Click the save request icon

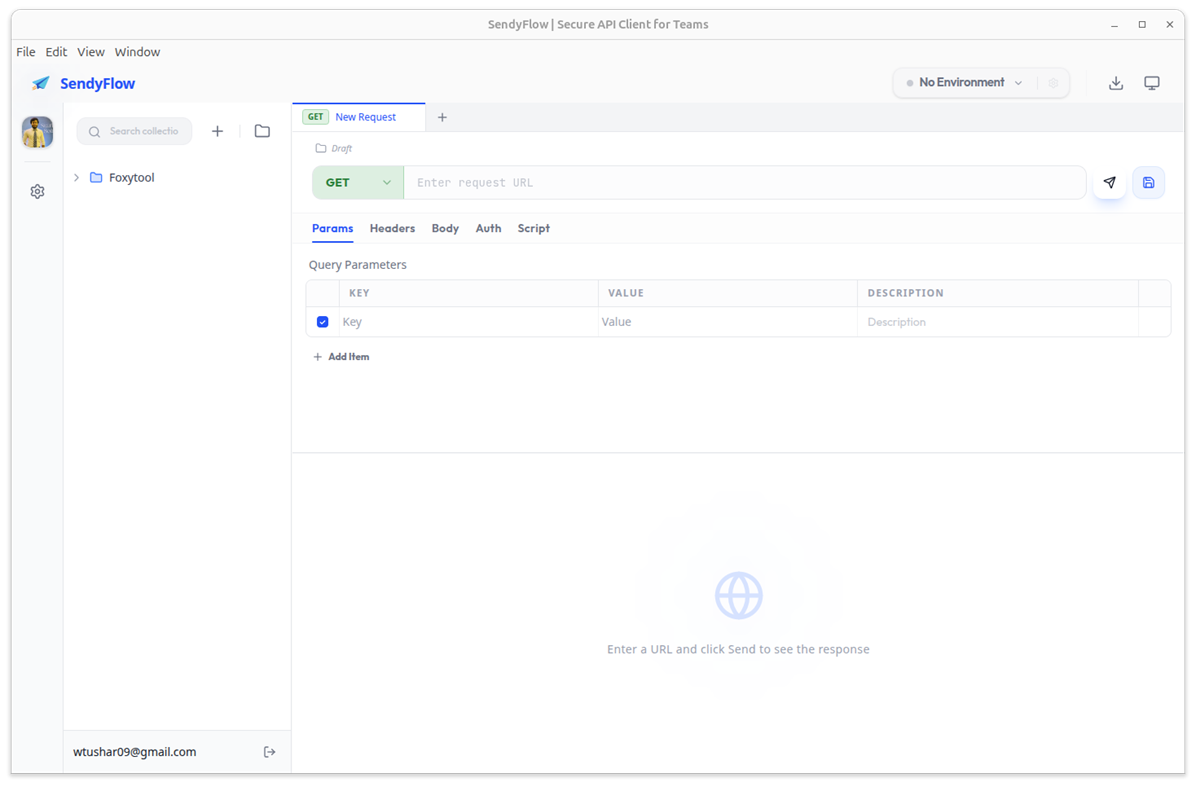(x=1148, y=182)
